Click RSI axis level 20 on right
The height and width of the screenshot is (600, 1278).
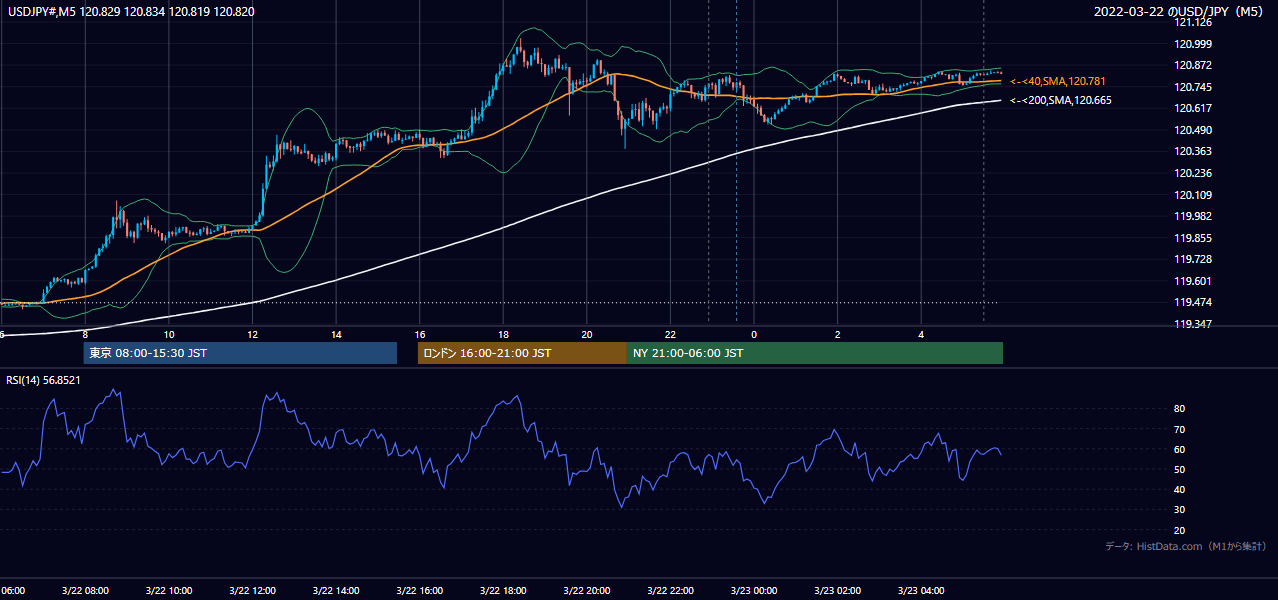pyautogui.click(x=1180, y=530)
